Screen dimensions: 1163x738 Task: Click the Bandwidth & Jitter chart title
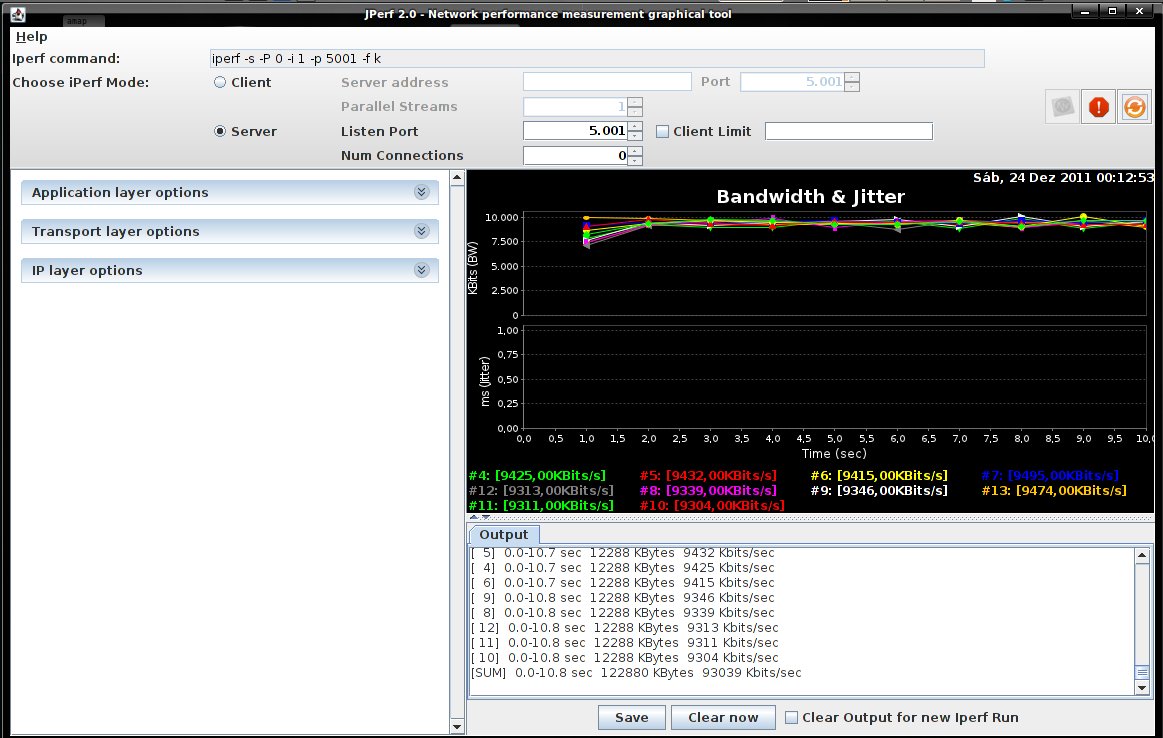tap(811, 197)
